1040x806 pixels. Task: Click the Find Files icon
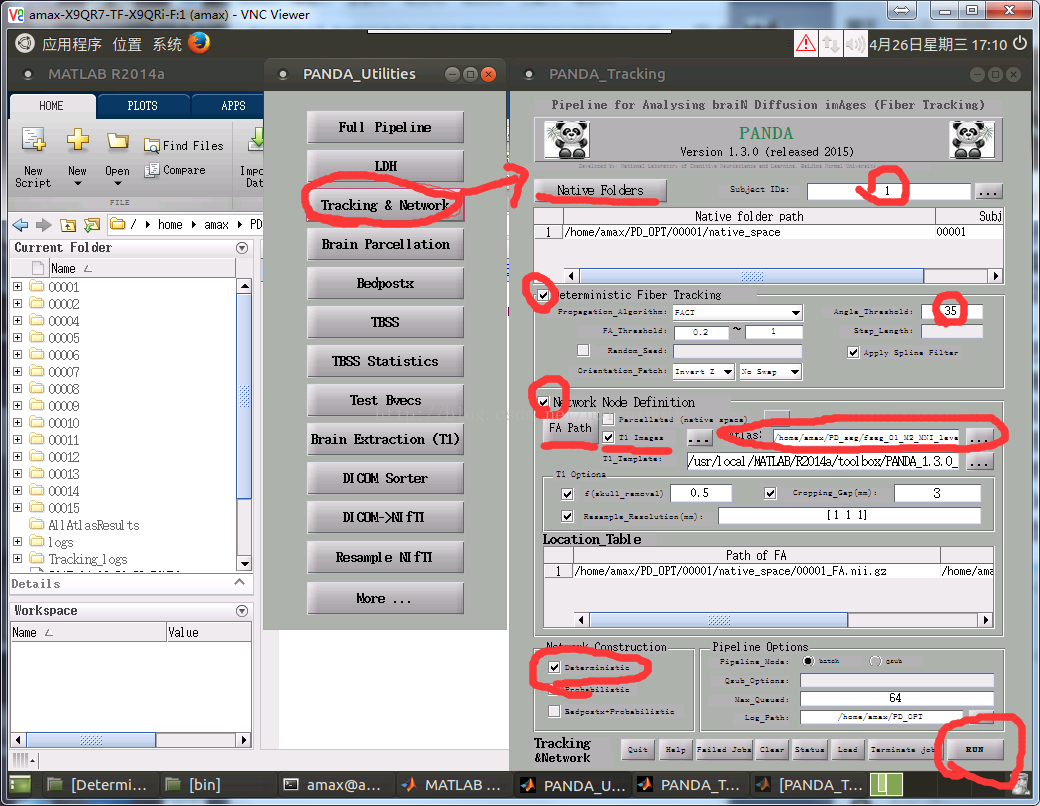pyautogui.click(x=152, y=145)
